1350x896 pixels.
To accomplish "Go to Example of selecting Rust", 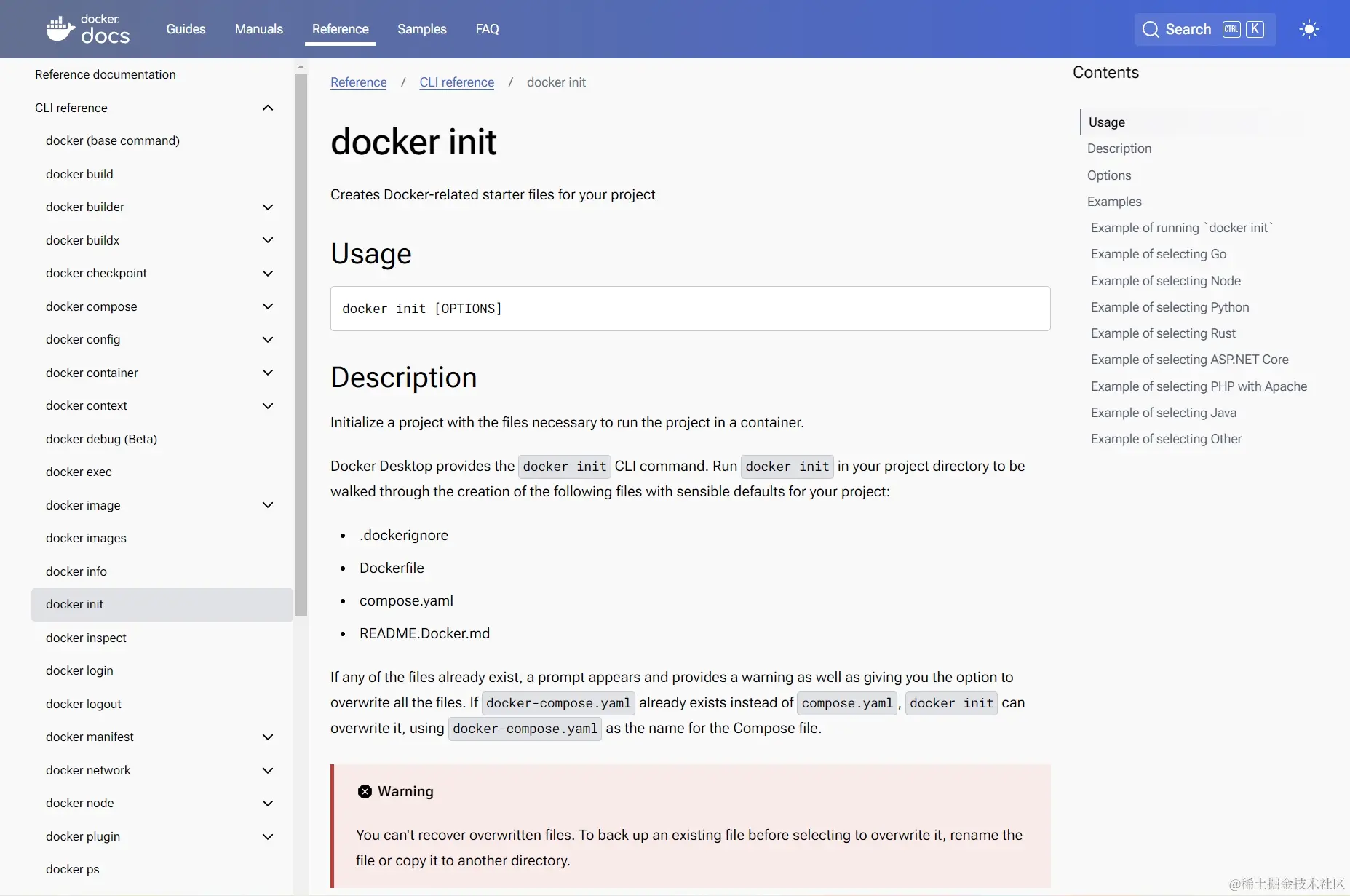I will point(1163,333).
